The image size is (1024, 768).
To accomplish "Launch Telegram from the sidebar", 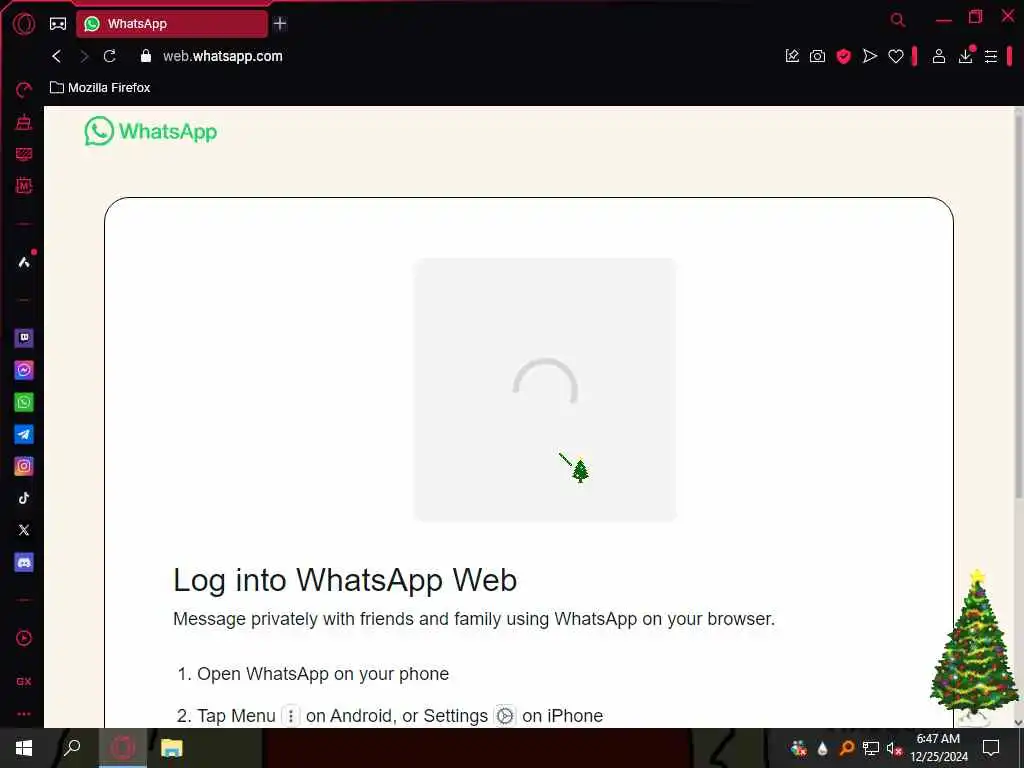I will 24,434.
